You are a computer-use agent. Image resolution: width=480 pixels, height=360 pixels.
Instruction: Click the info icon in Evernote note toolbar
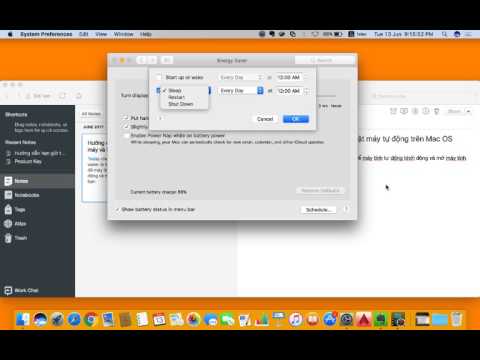426,111
